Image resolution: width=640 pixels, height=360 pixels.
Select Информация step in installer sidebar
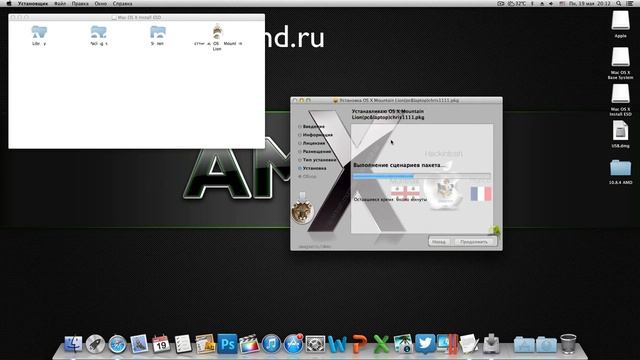(317, 135)
